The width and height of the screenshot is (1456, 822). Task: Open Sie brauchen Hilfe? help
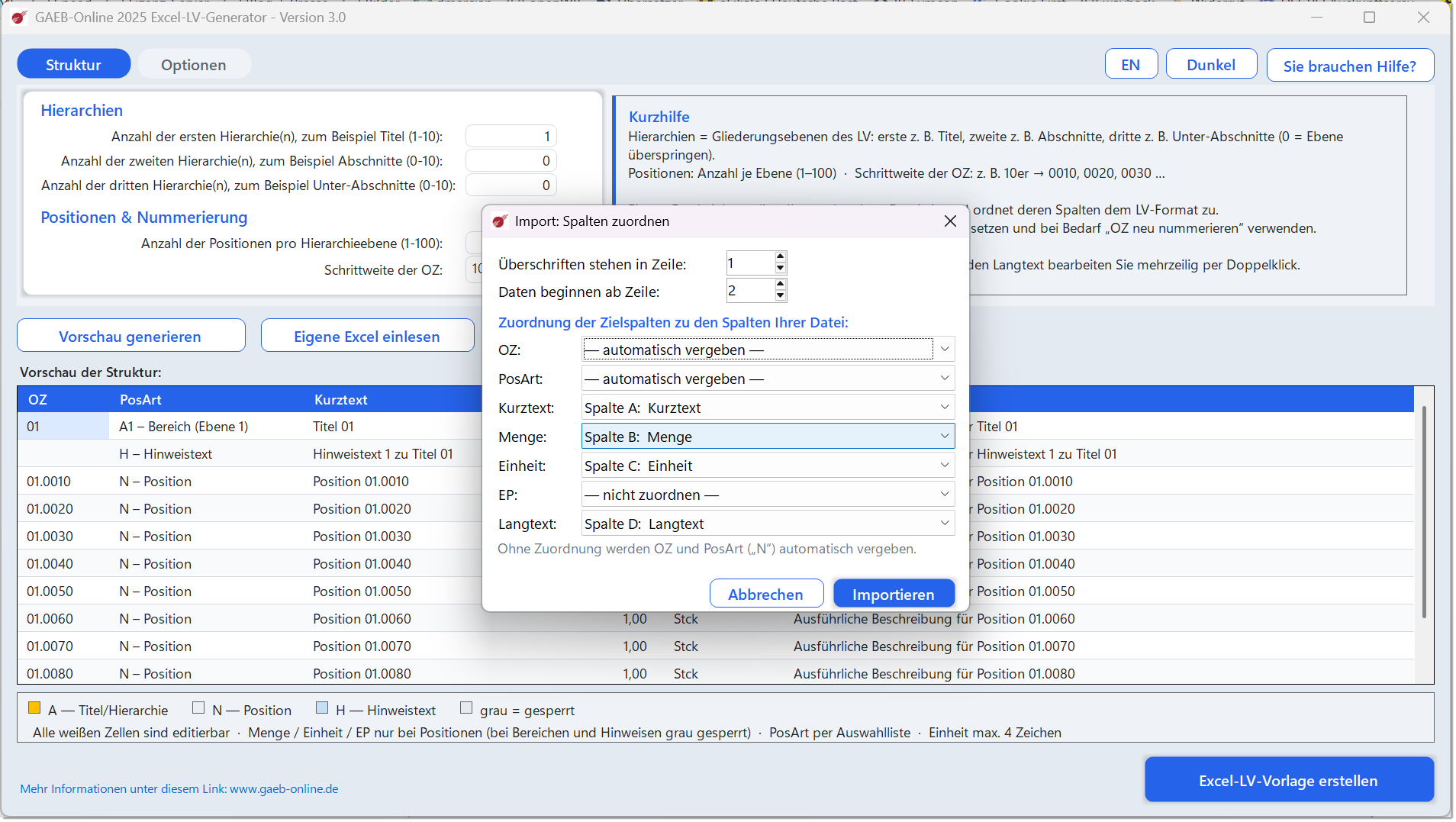click(x=1350, y=66)
